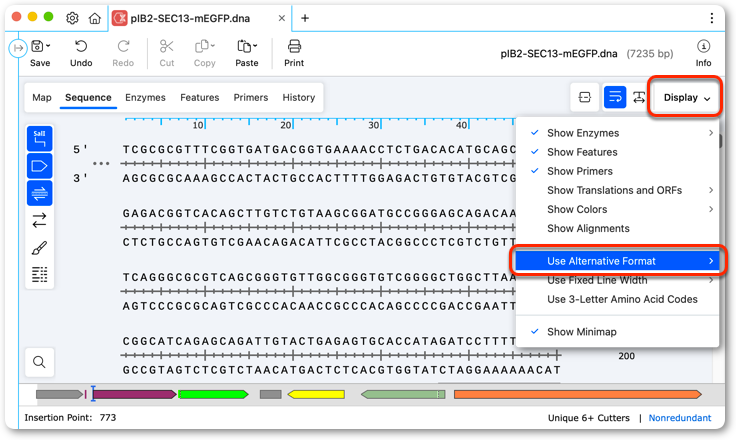Click the flip strands arrows icon
738x440 pixels.
tap(40, 220)
